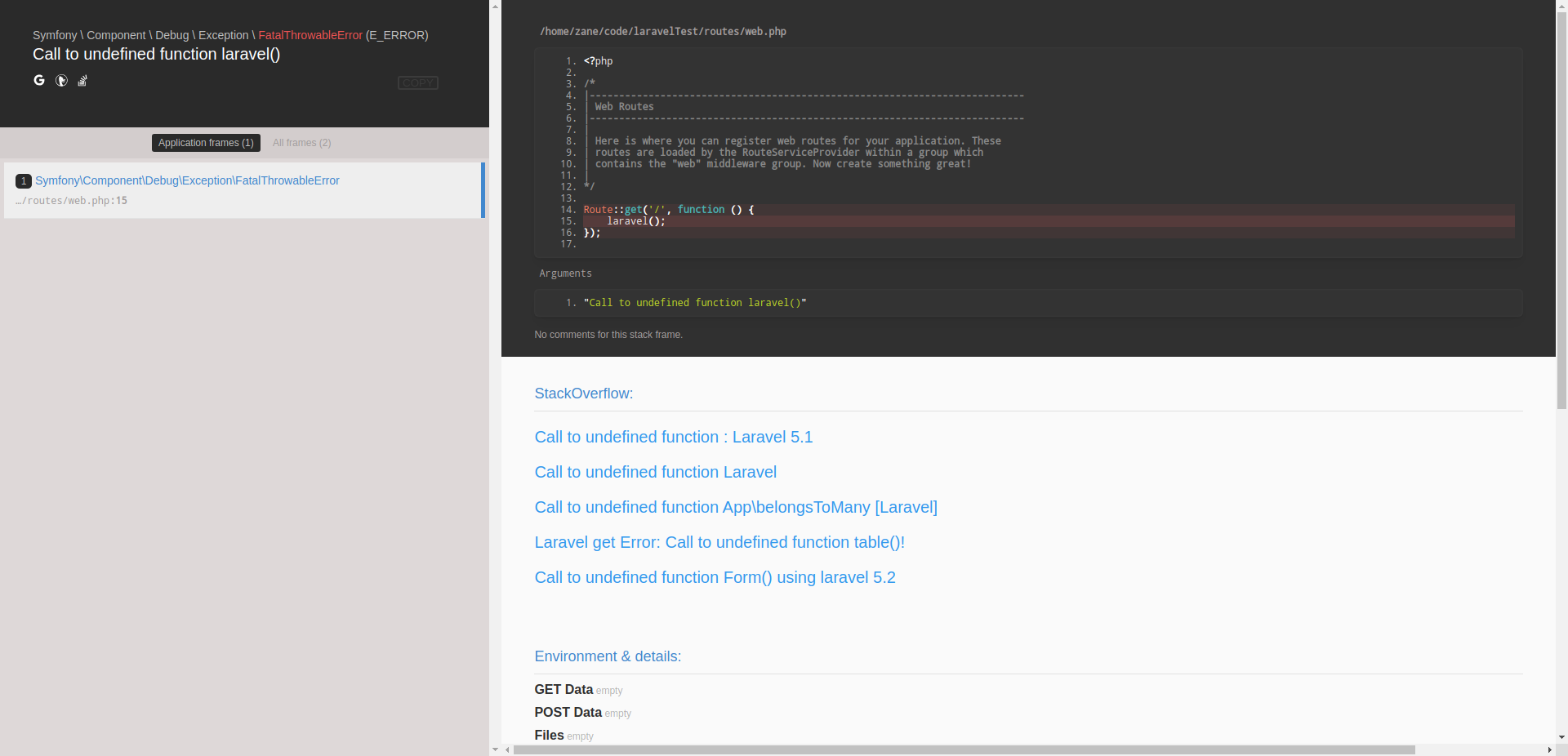1568x756 pixels.
Task: Click the horizontal scrollbar at the bottom
Action: (964, 749)
